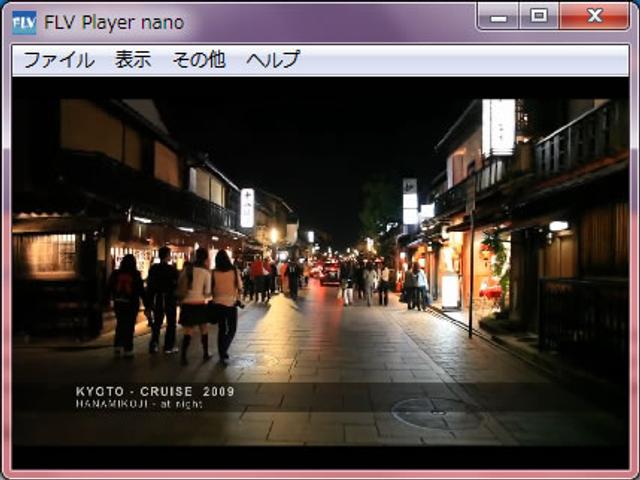This screenshot has width=640, height=480.
Task: Close the FLV Player nano window
Action: coord(594,17)
